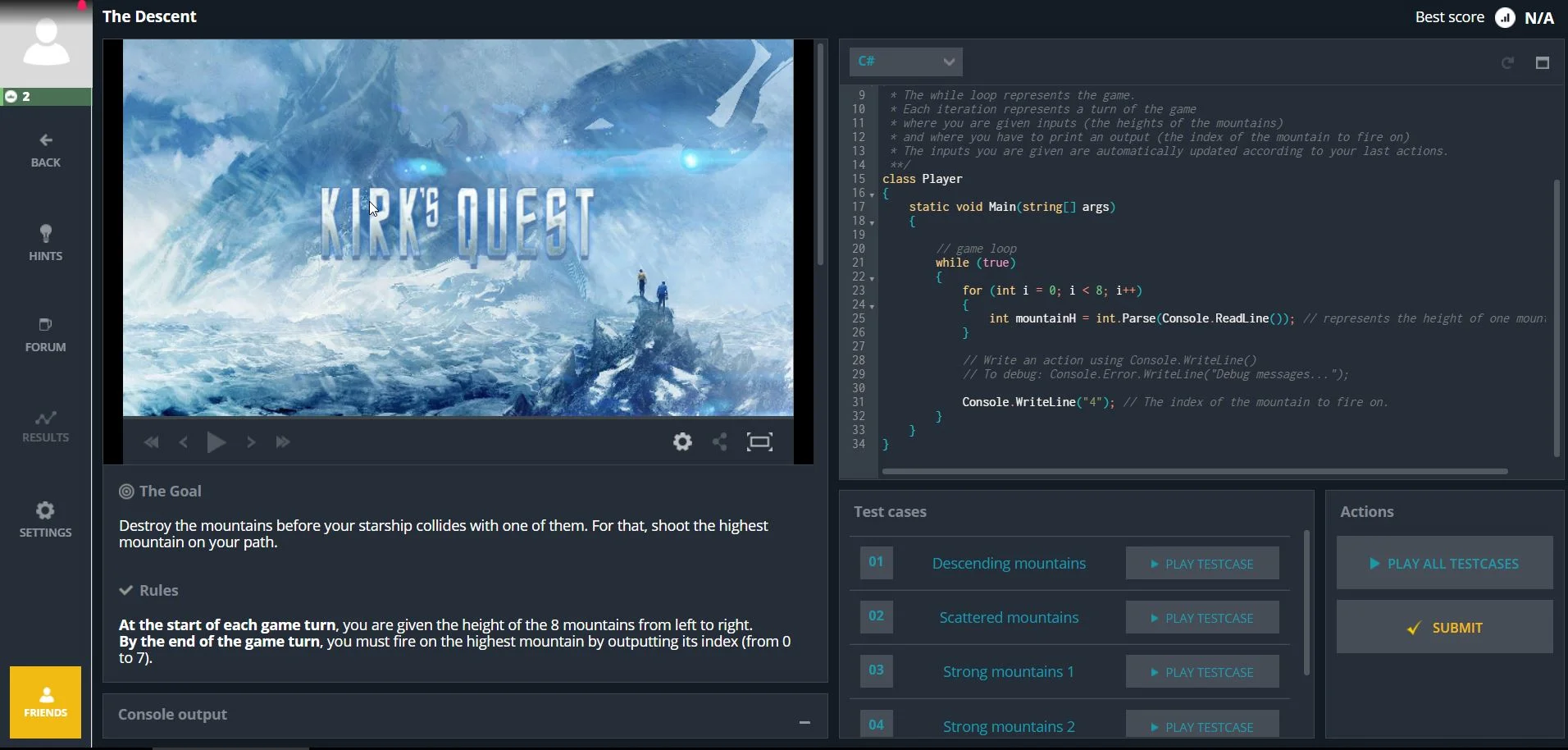Click the 03 test case number badge

pos(877,671)
